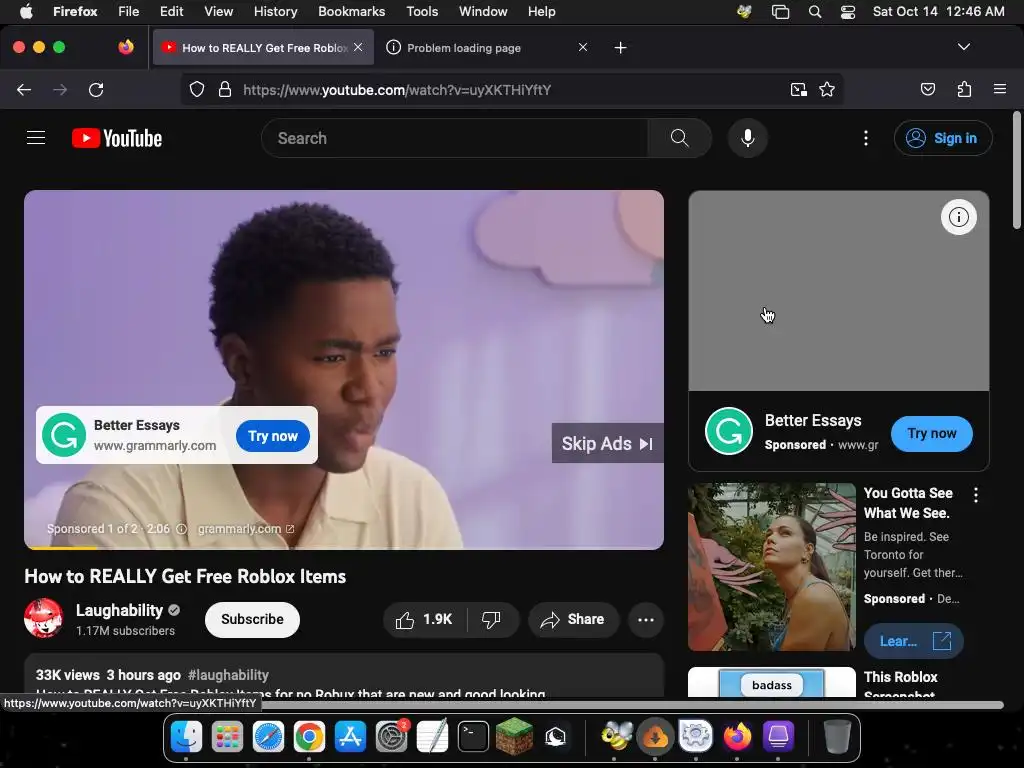Open Save to Pocket icon

[x=928, y=90]
